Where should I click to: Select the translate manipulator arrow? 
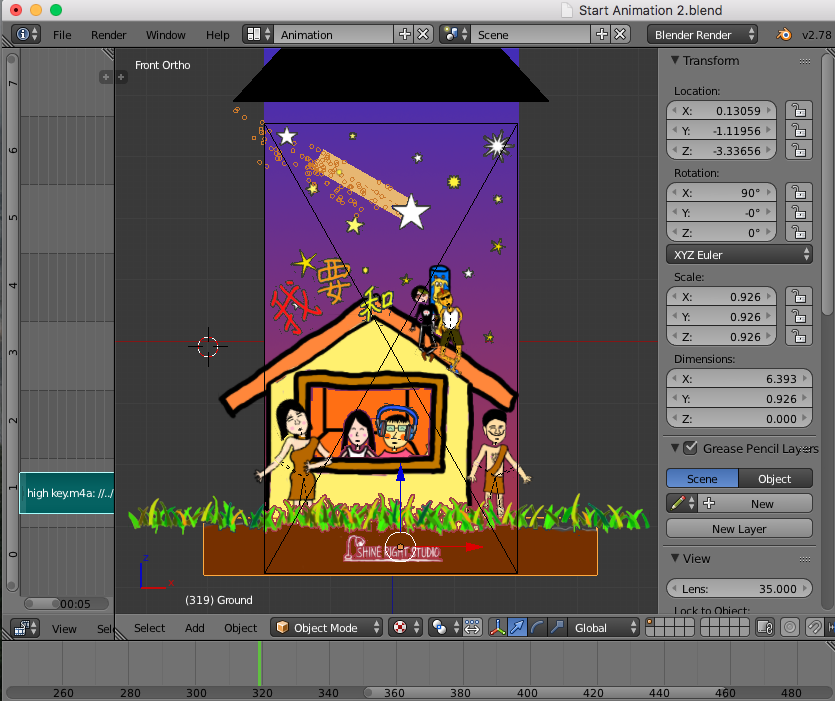tap(517, 627)
